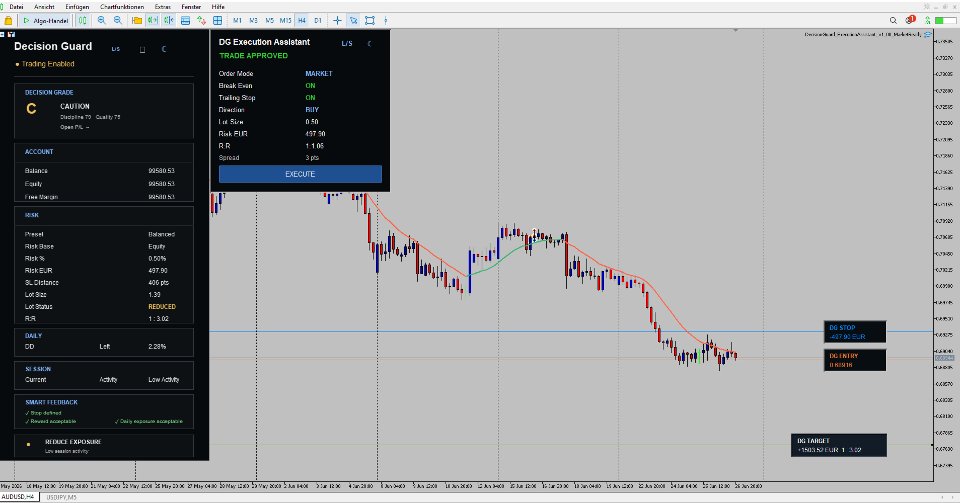Click the REDUCED lot status value
The height and width of the screenshot is (503, 960).
click(162, 307)
